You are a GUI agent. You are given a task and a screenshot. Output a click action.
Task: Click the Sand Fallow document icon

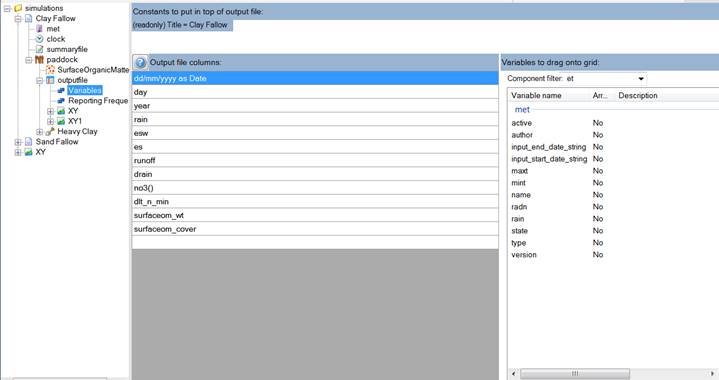tap(28, 142)
